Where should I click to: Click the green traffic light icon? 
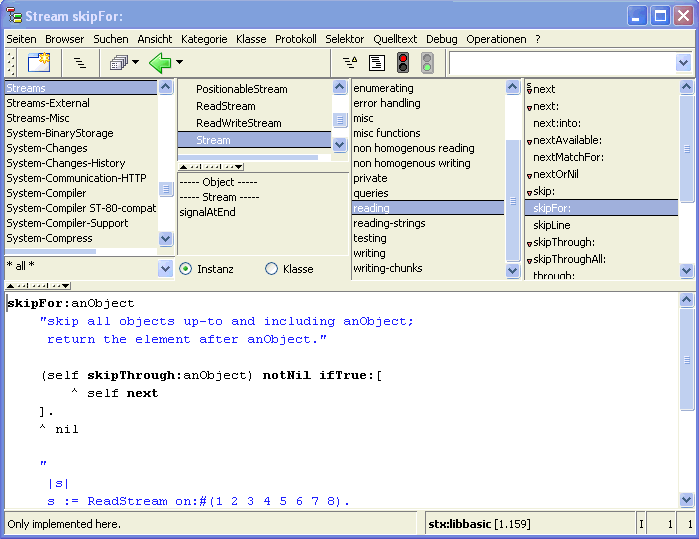(427, 62)
